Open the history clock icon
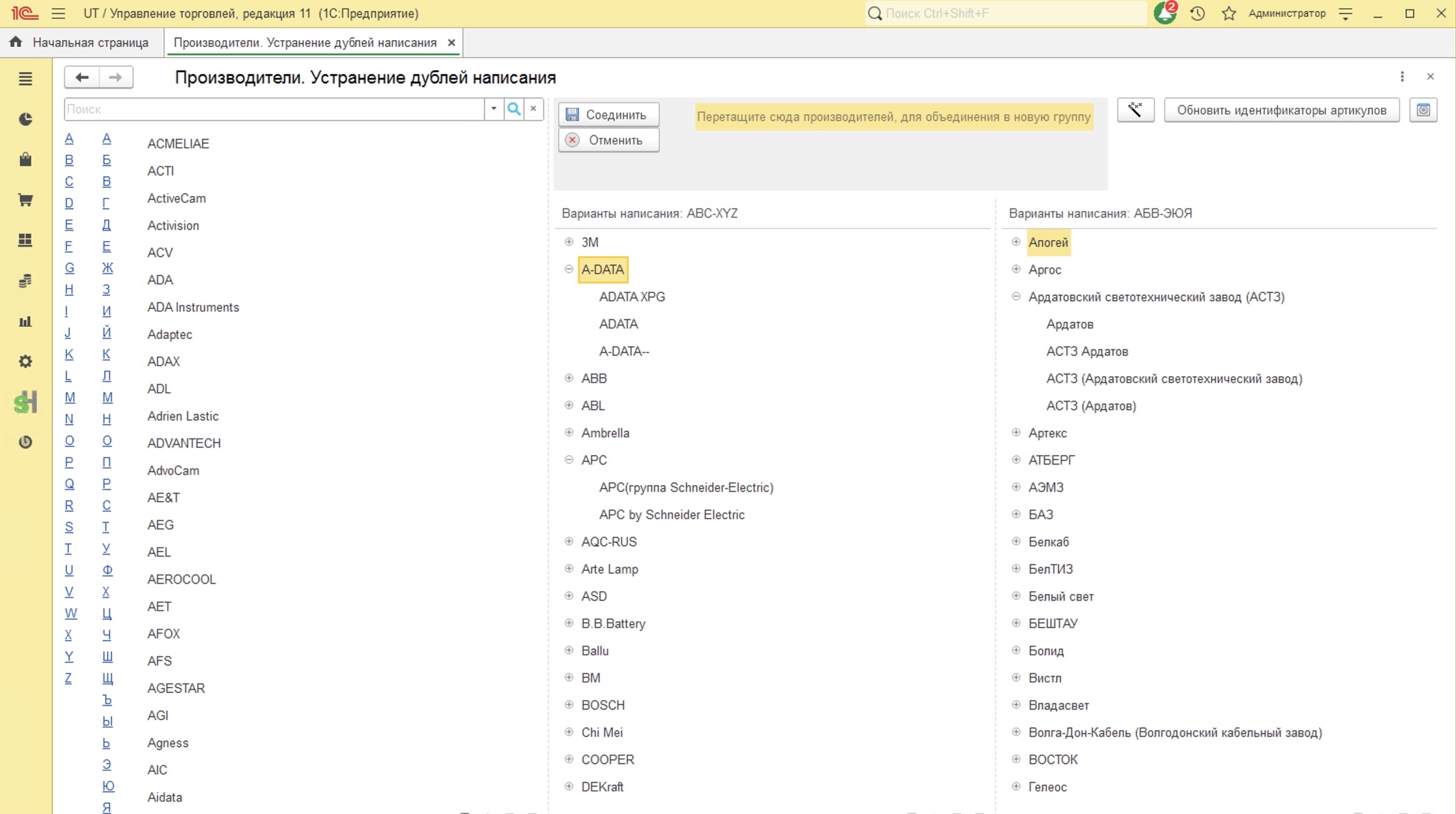 pyautogui.click(x=1197, y=13)
